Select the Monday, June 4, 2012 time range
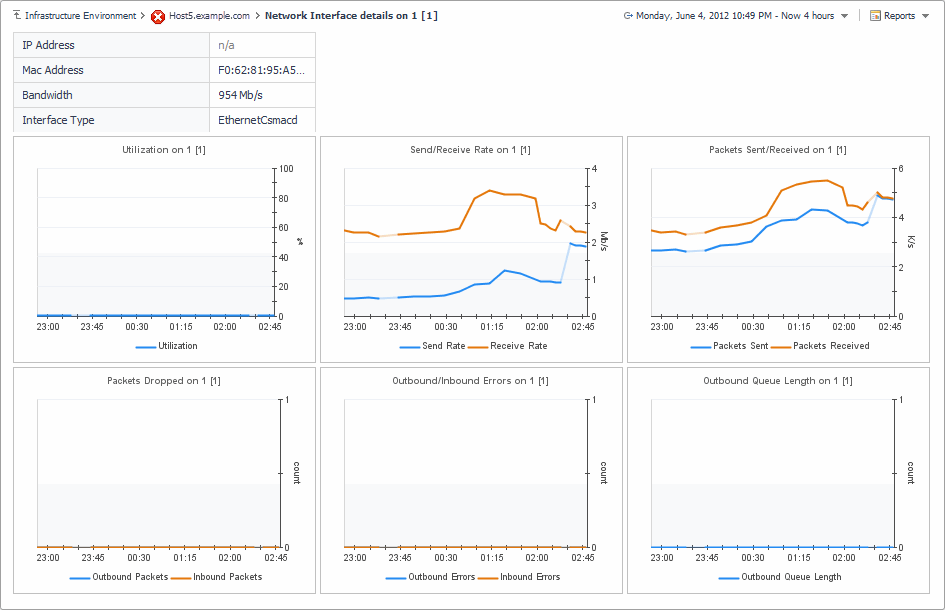The width and height of the screenshot is (945, 610). (734, 16)
